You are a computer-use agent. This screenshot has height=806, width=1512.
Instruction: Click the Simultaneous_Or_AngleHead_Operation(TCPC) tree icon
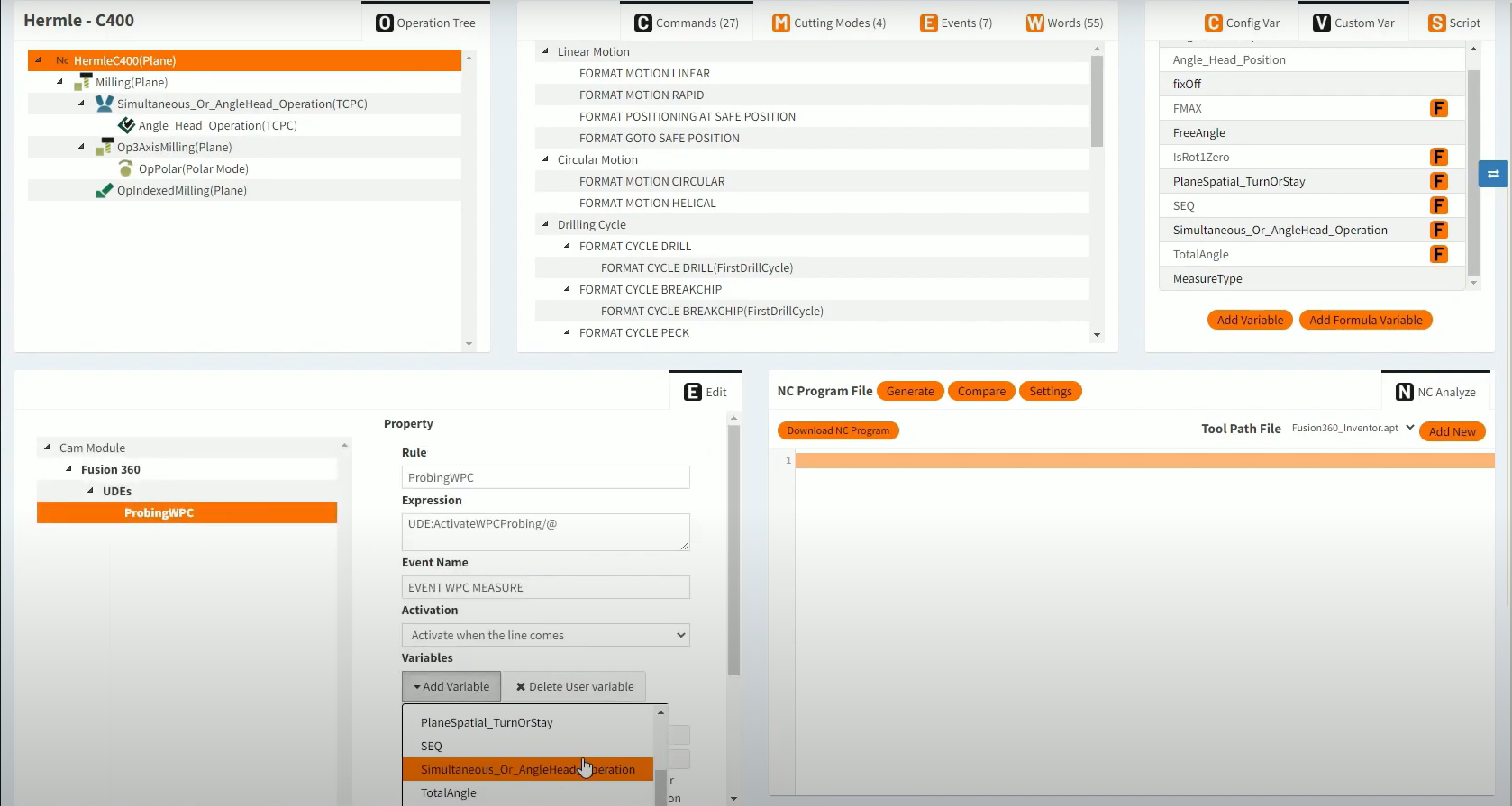click(x=105, y=104)
